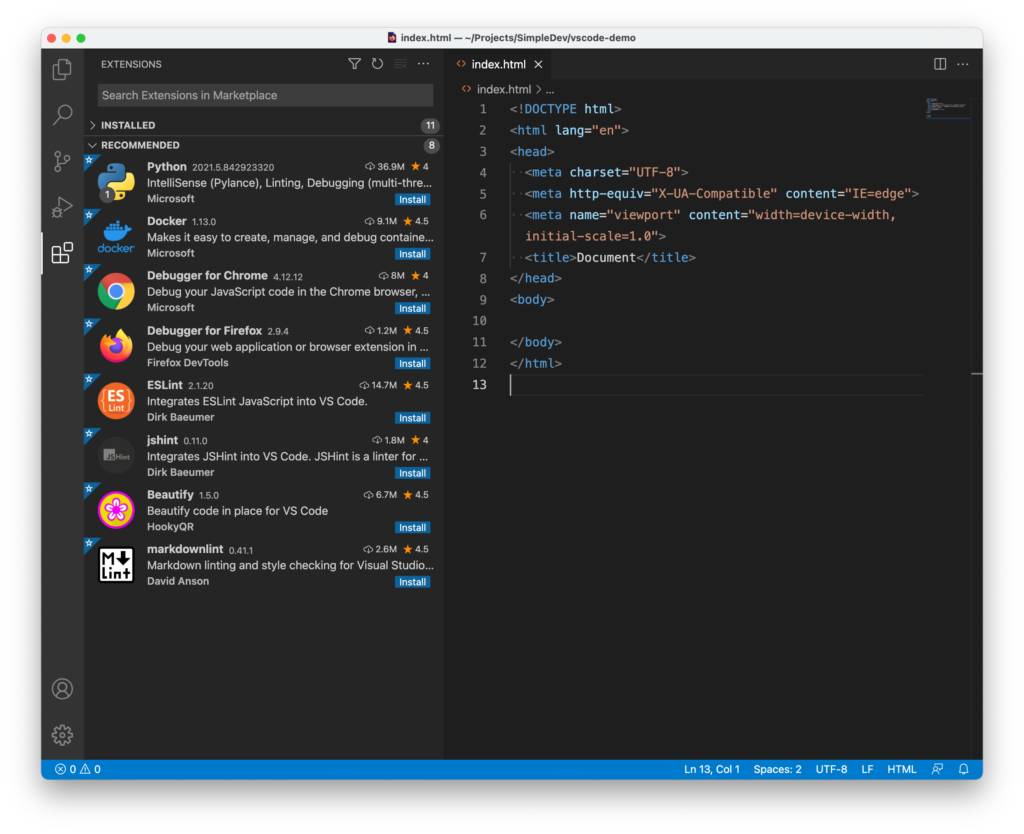
Task: Open the notifications bell in status bar
Action: click(963, 769)
